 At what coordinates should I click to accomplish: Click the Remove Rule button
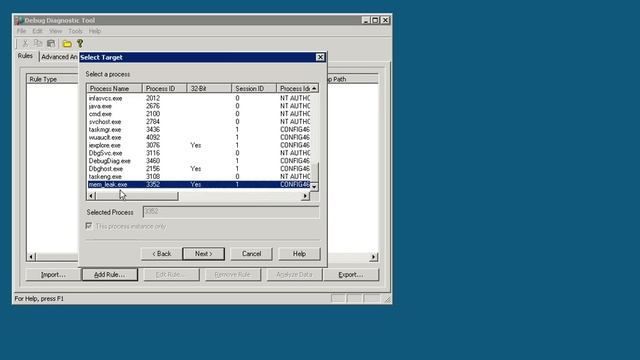233,275
